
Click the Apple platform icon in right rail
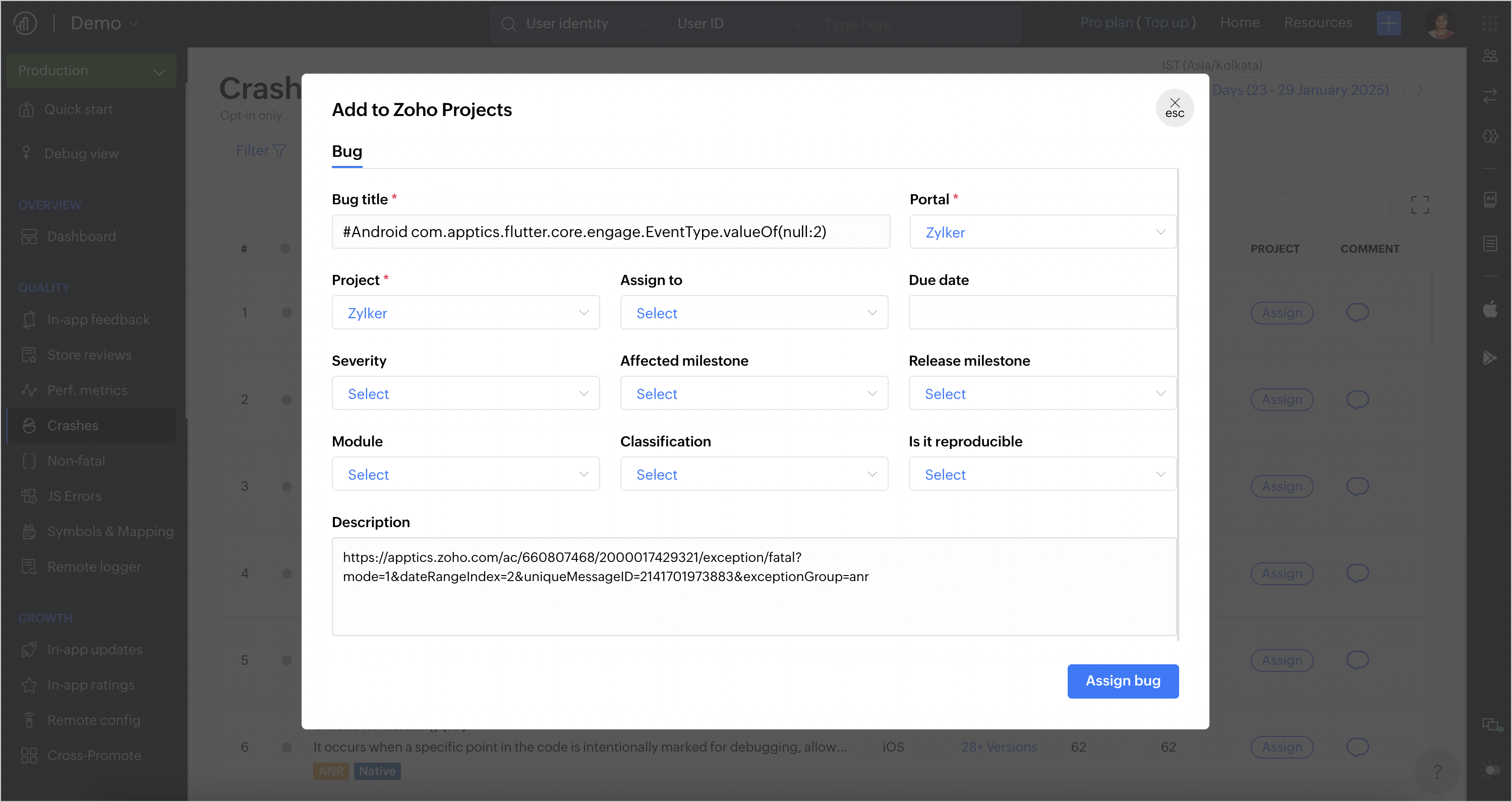(1490, 309)
